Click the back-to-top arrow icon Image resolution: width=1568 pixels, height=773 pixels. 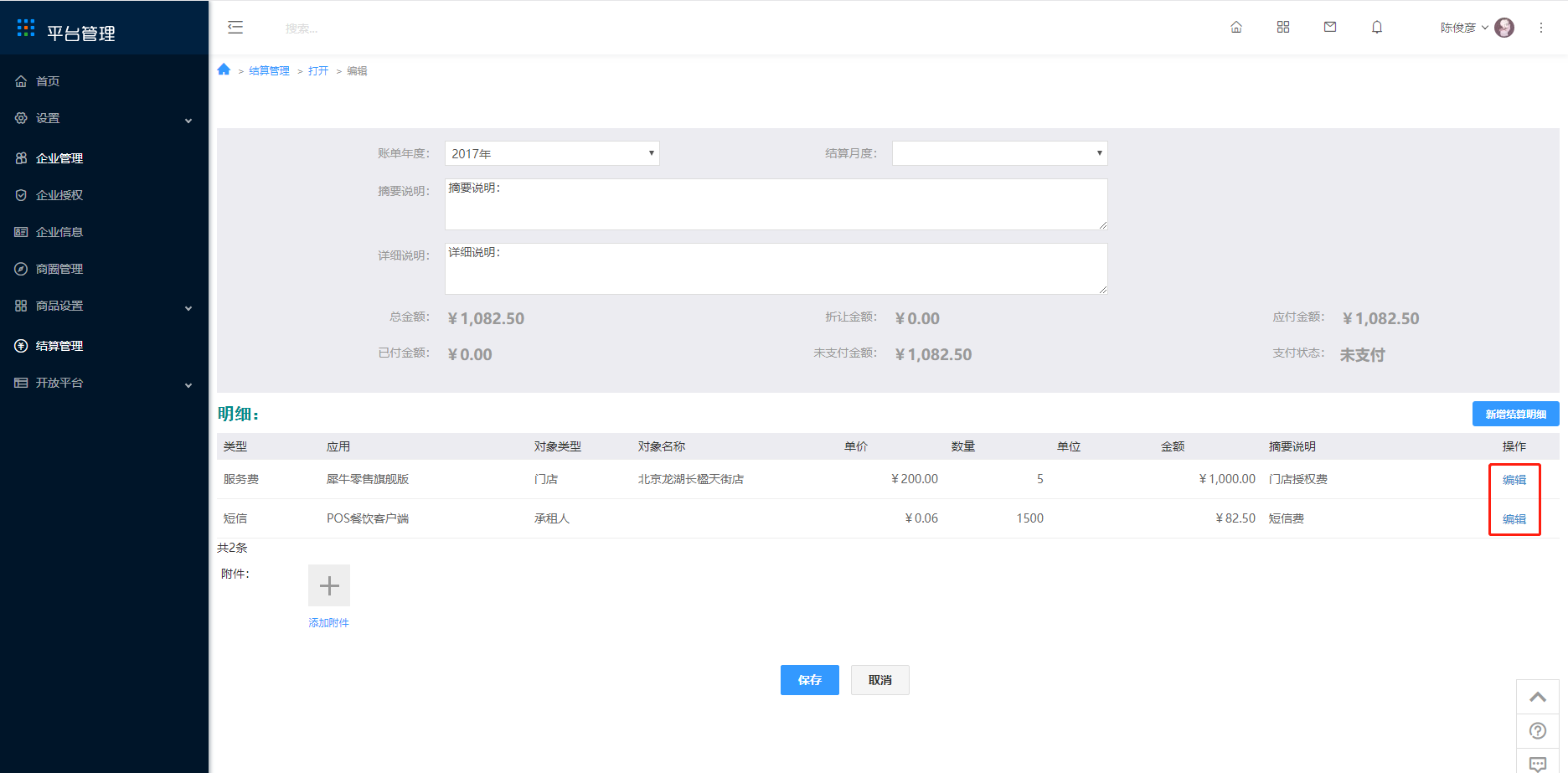coord(1538,697)
